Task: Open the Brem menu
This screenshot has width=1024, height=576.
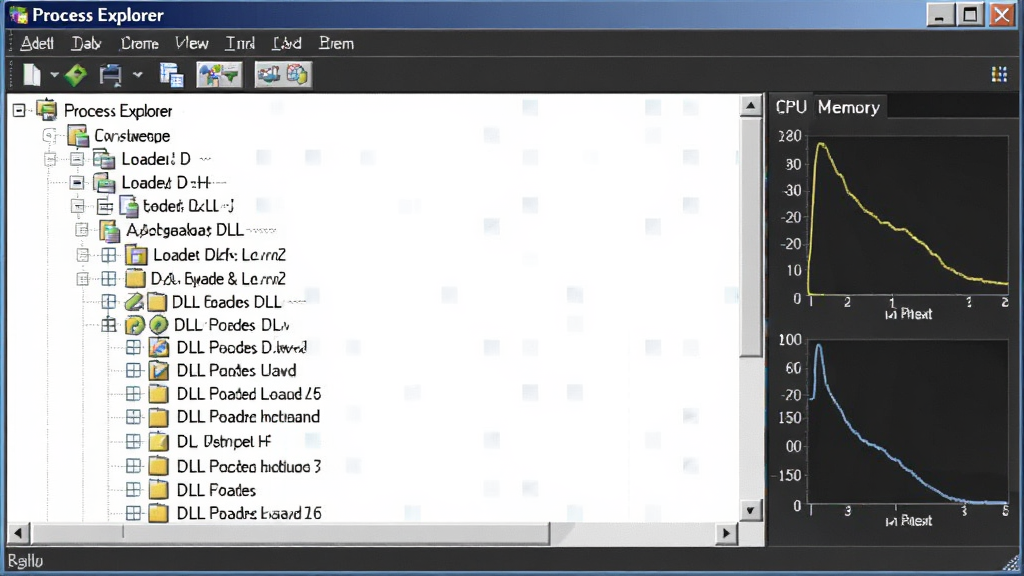Action: [x=336, y=44]
